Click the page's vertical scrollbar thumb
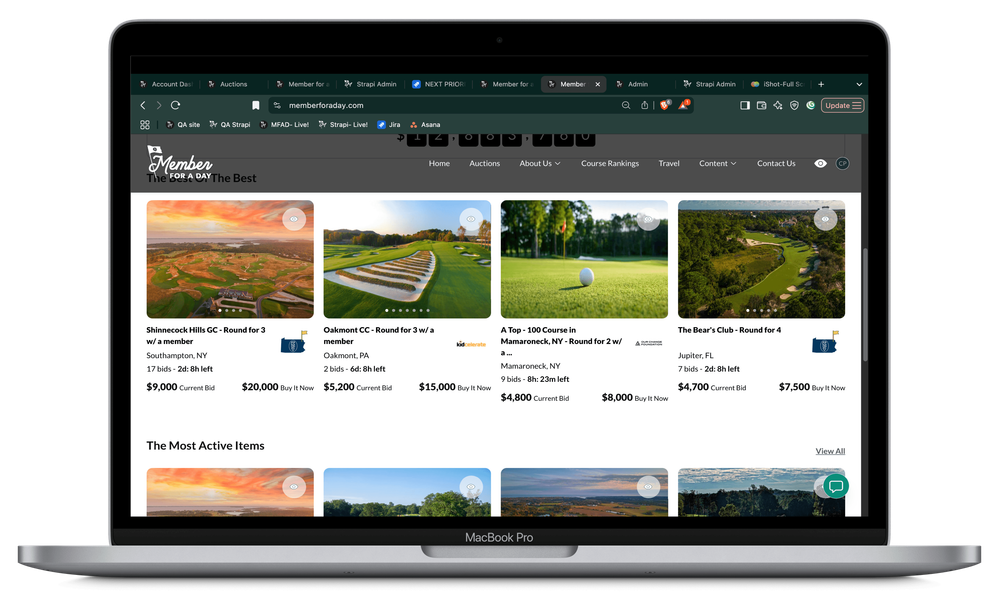 [x=865, y=305]
